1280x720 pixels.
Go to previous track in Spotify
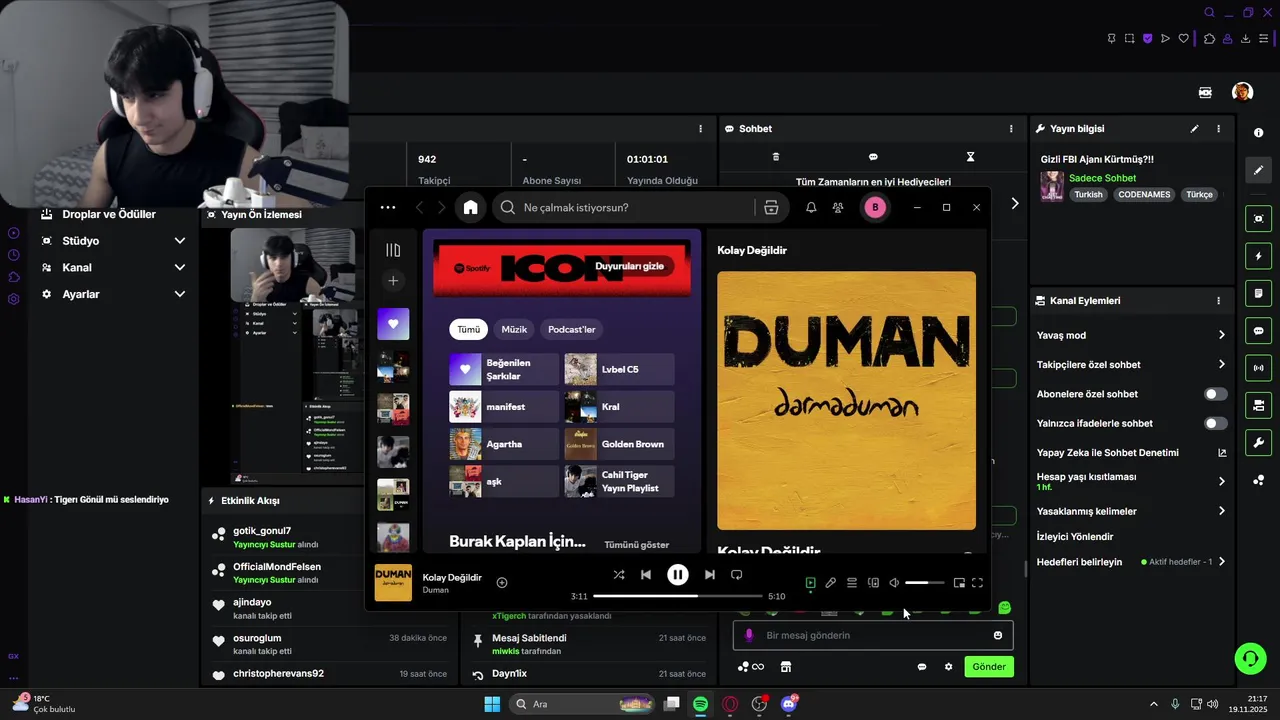tap(646, 575)
